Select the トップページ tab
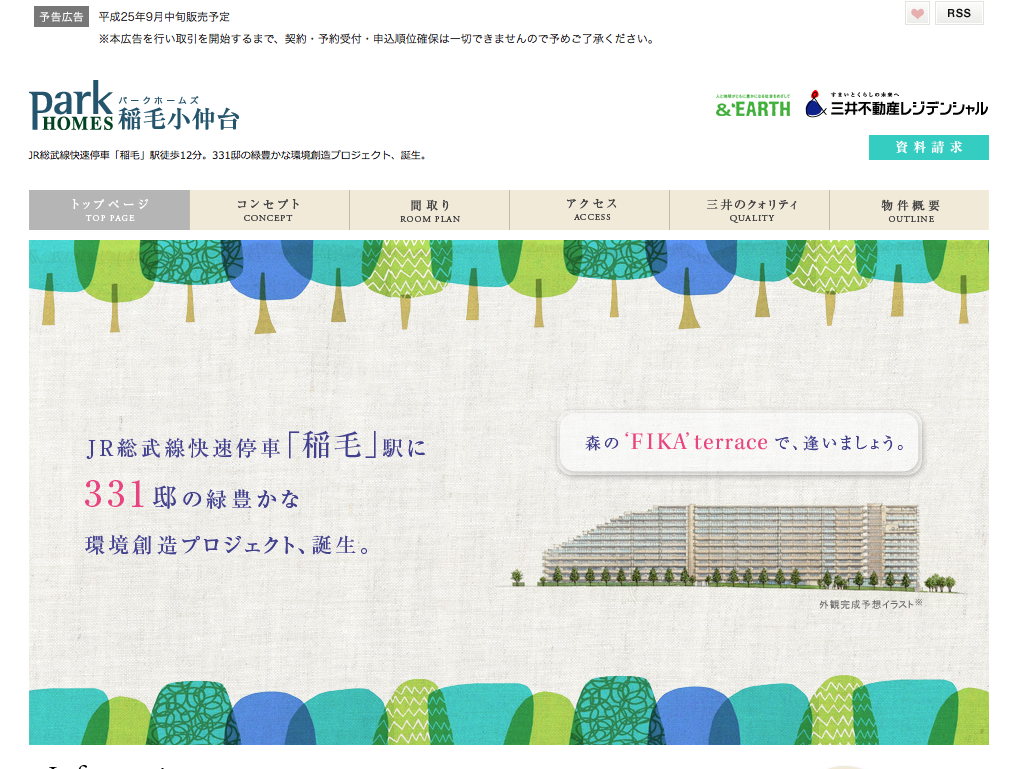This screenshot has width=1028, height=769. click(109, 210)
